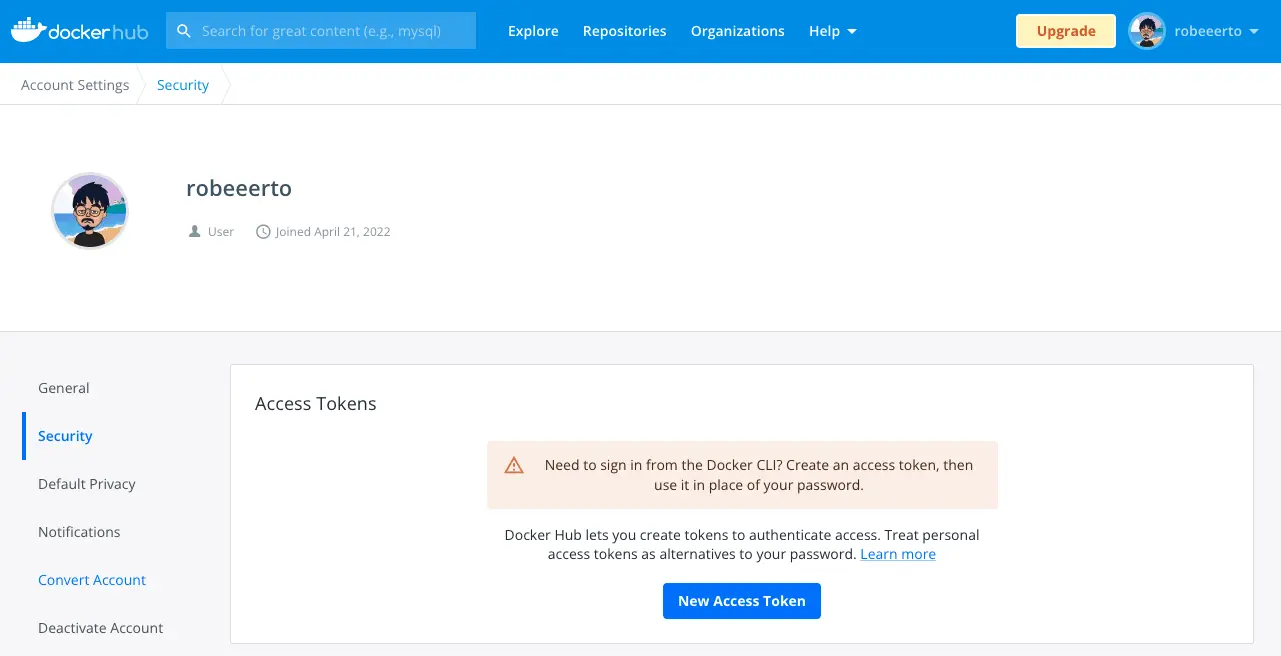The width and height of the screenshot is (1281, 656).
Task: Create a New Access Token
Action: point(741,601)
